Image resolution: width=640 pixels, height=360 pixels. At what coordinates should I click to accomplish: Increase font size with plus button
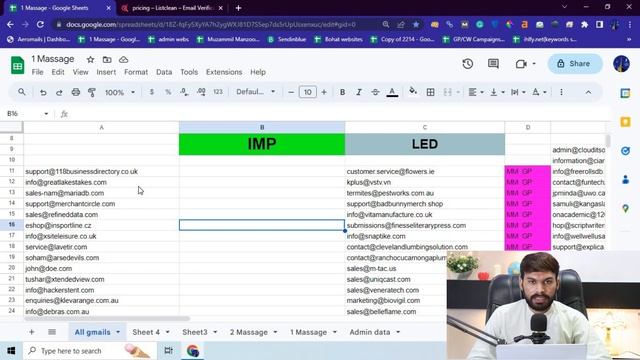point(324,92)
